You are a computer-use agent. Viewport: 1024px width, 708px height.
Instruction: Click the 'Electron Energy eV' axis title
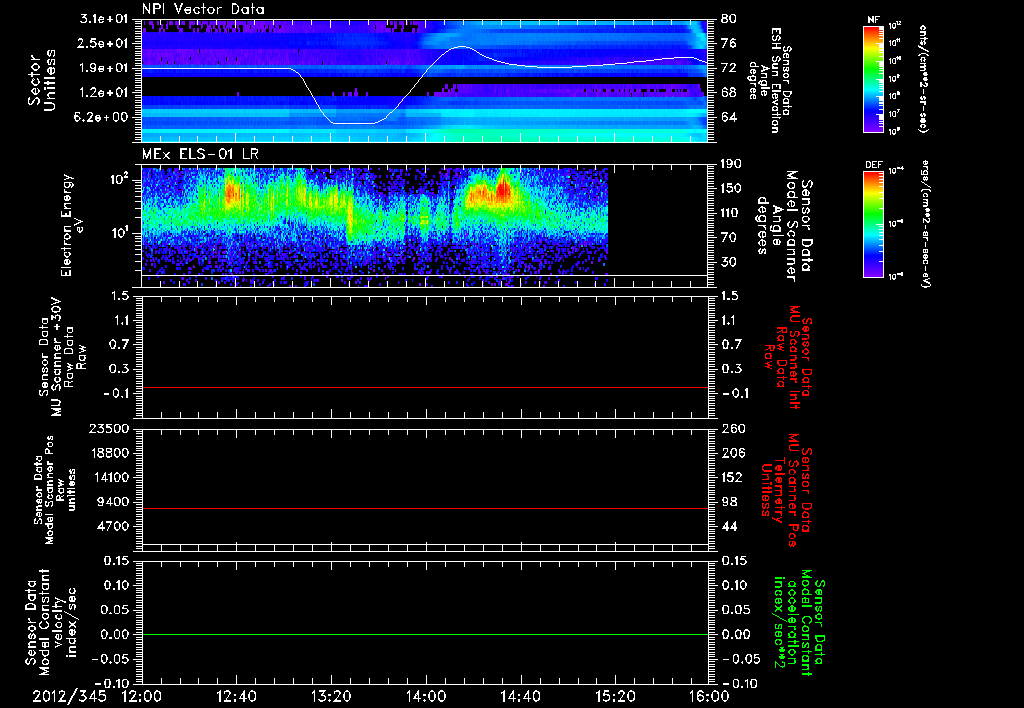[72, 225]
